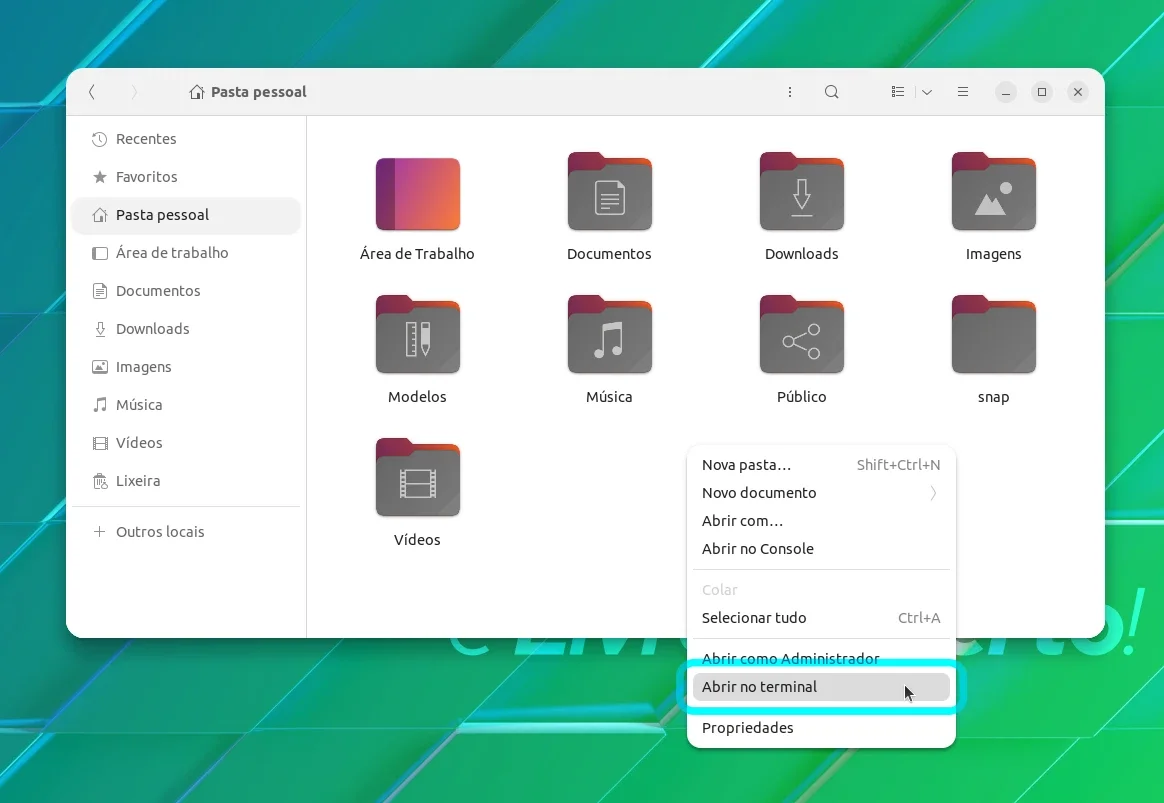Choose Abrir no Console
The width and height of the screenshot is (1164, 803).
pos(821,549)
